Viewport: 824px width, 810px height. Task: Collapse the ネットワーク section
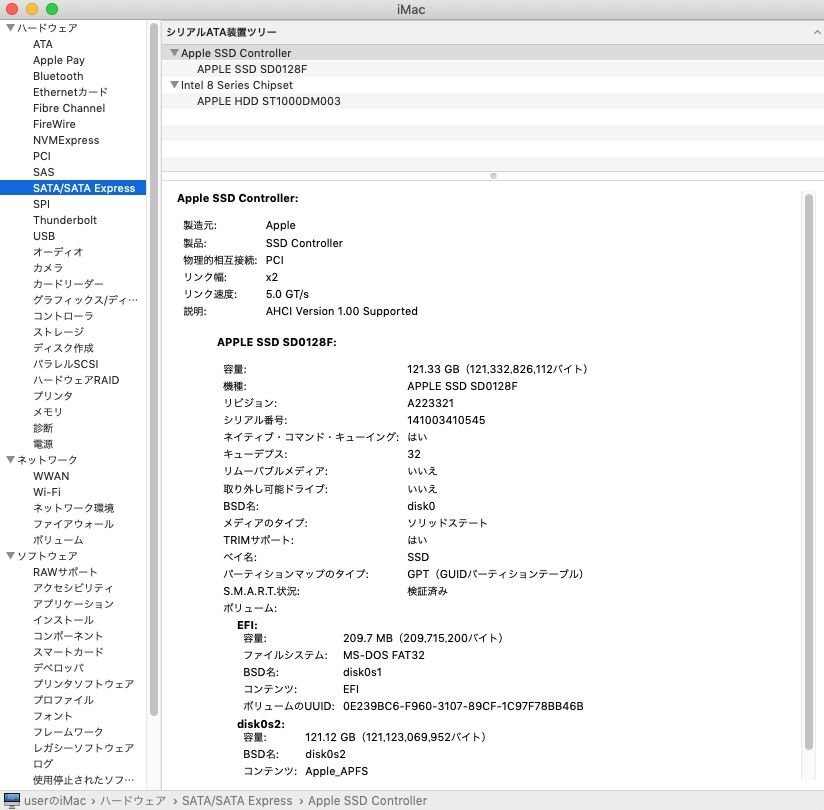click(10, 460)
